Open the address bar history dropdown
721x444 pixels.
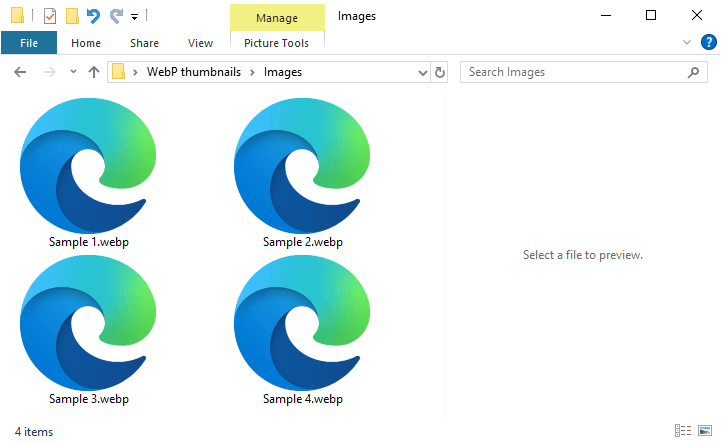tap(423, 73)
